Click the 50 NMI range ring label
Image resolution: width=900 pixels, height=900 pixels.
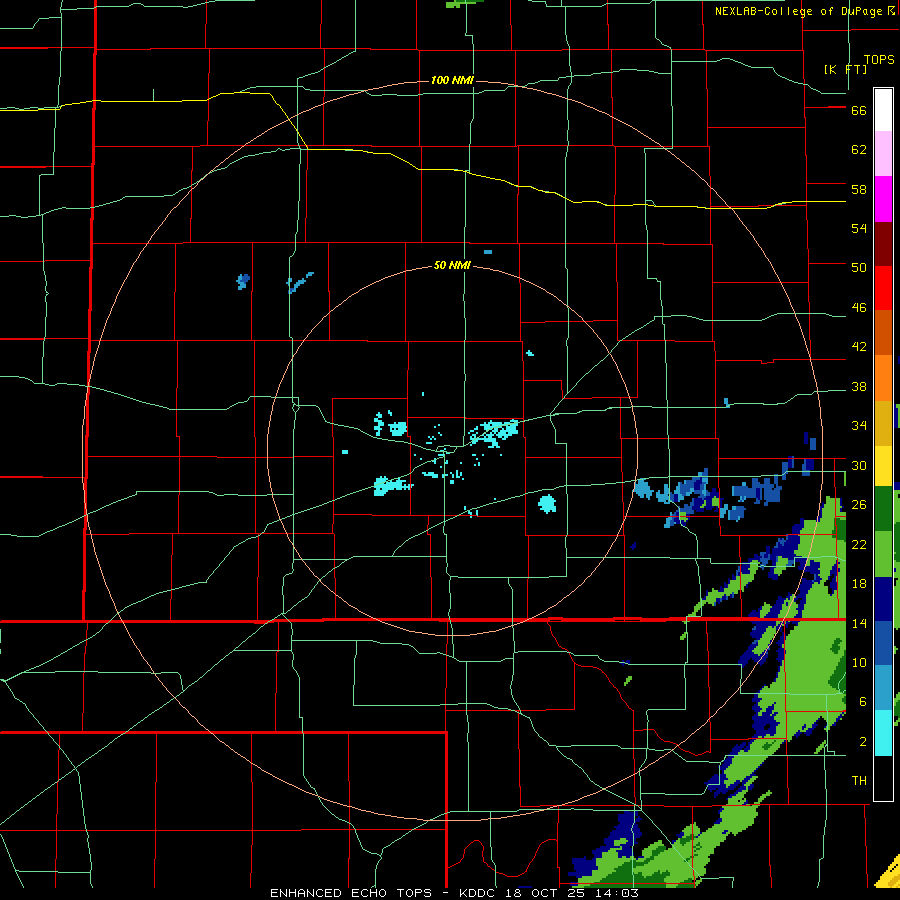(452, 265)
